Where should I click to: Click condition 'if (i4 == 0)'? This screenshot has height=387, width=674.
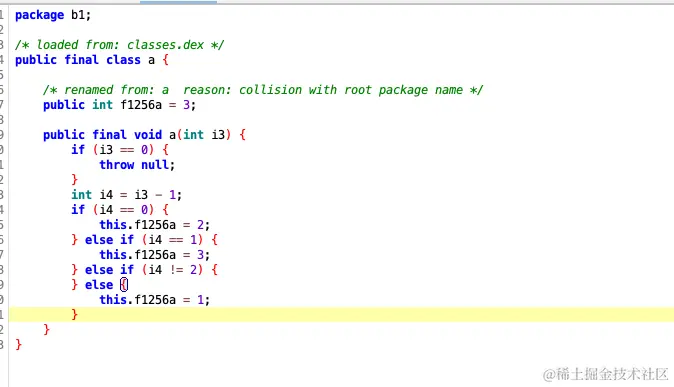coord(113,210)
